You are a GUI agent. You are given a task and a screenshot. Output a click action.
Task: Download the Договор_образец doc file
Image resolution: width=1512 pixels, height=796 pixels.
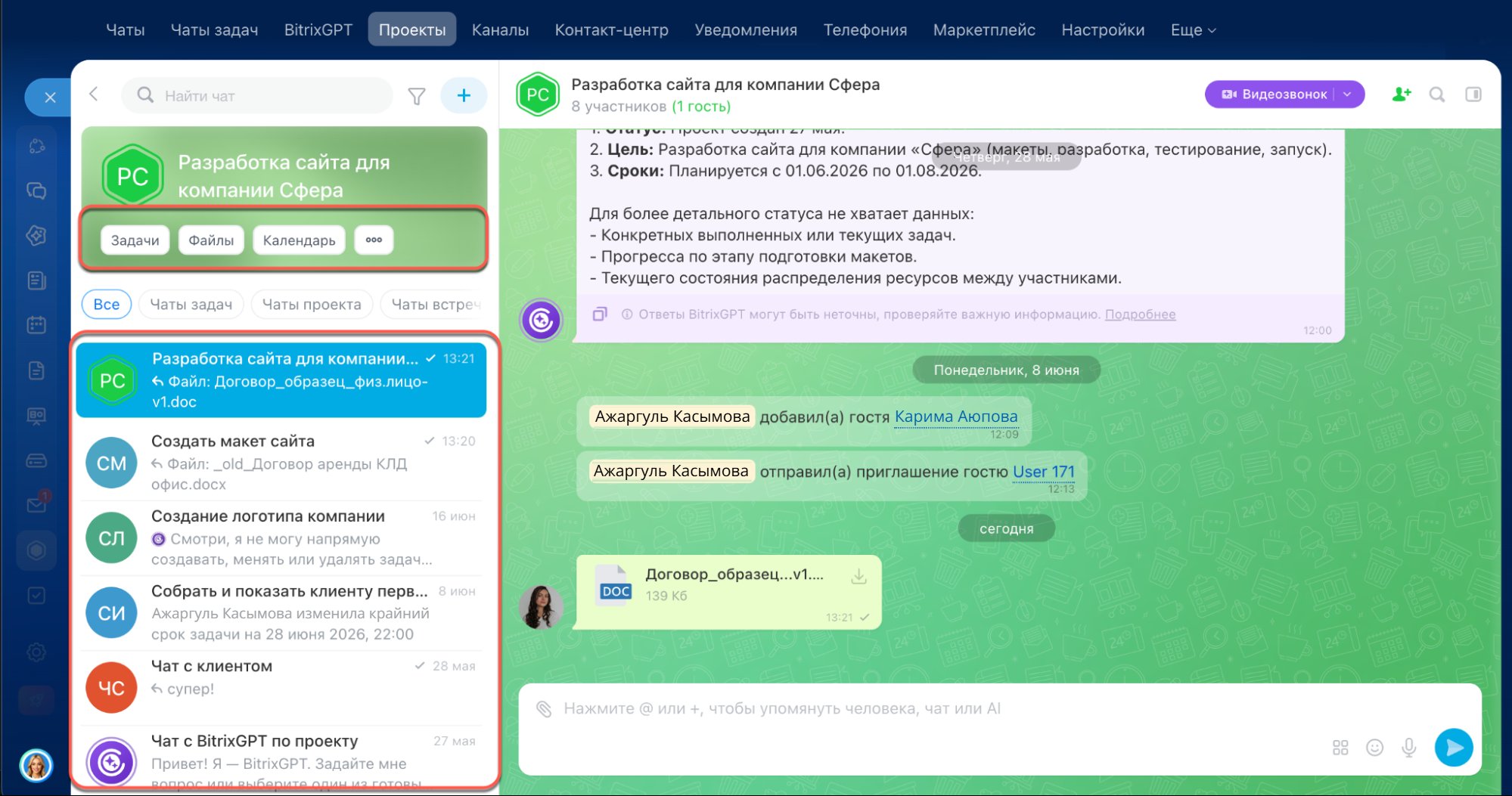pos(858,577)
